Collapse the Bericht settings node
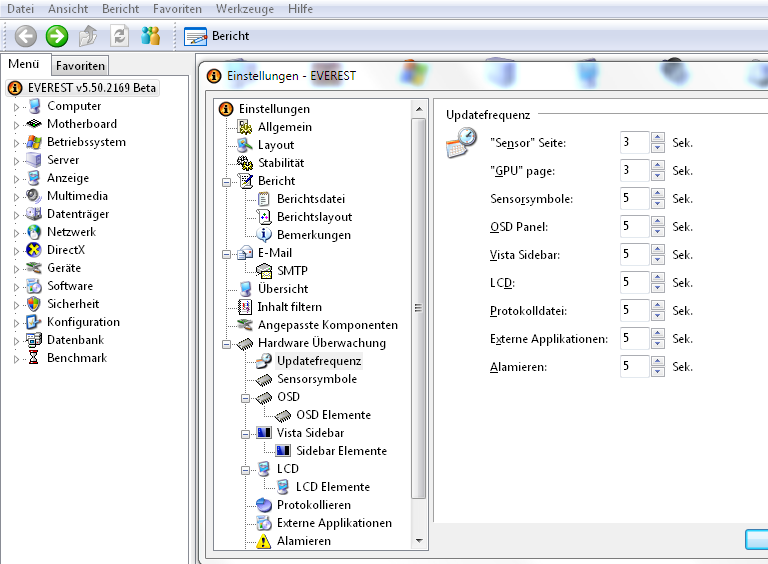 pos(226,182)
